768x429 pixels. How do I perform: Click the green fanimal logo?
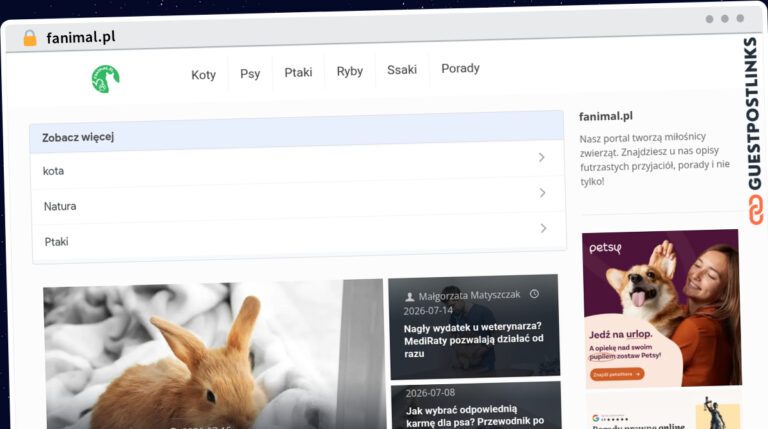105,79
